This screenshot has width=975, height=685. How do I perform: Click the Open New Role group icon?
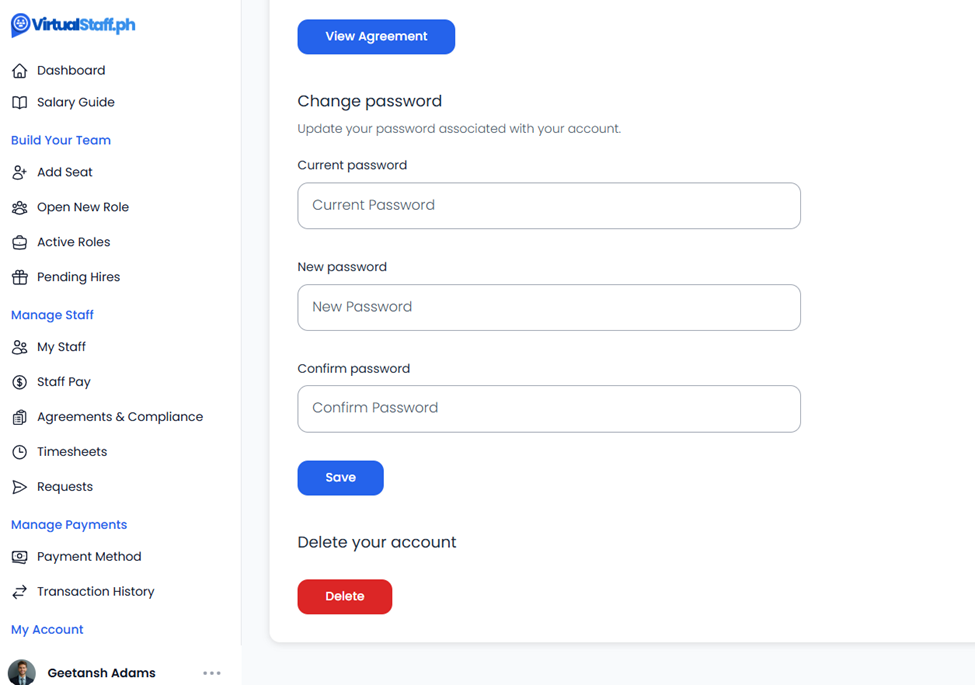20,208
